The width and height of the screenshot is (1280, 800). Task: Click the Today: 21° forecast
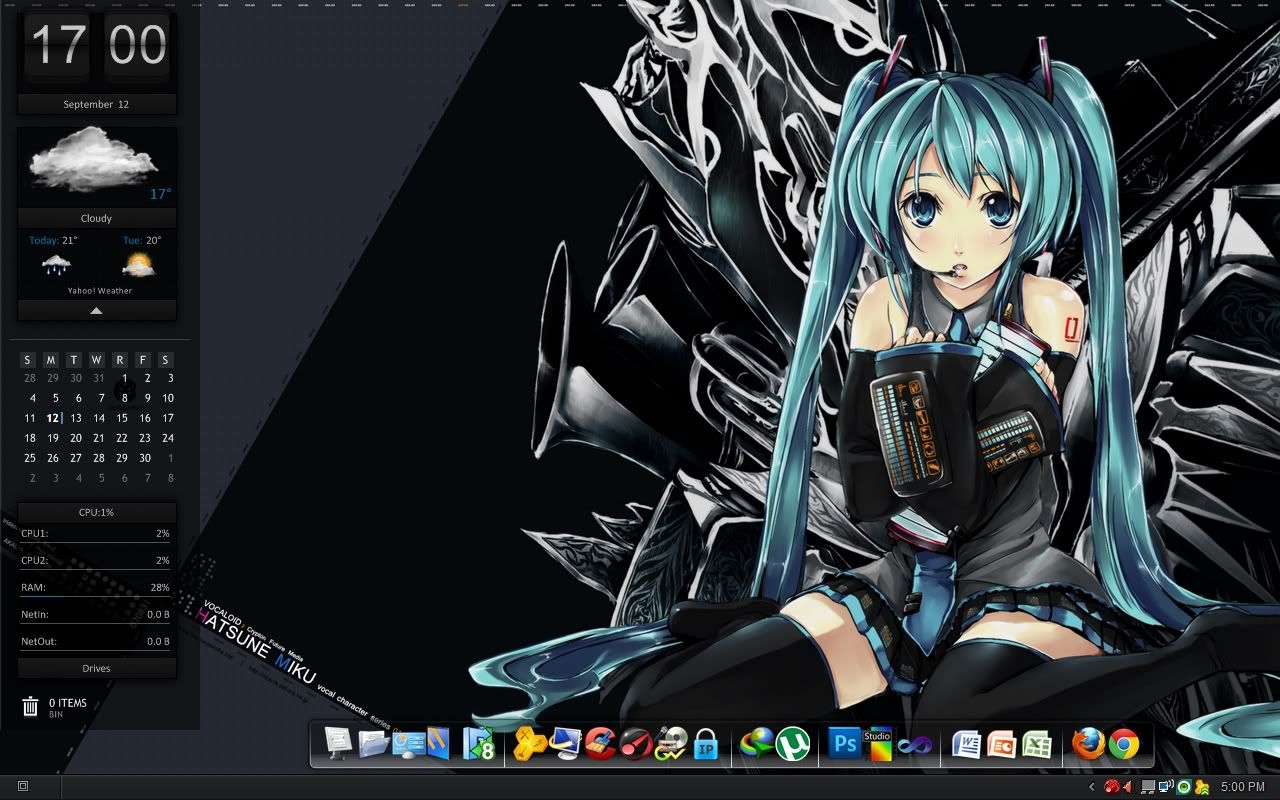(53, 240)
